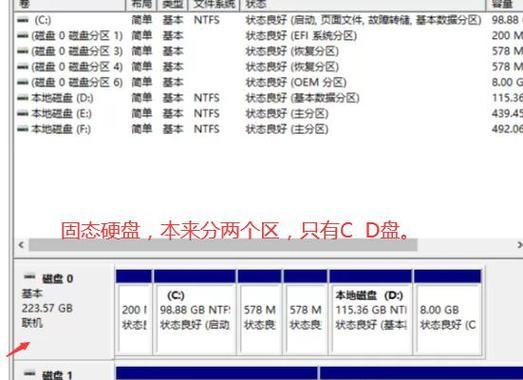523x380 pixels.
Task: Sort by the 状态 column header
Action: click(363, 4)
